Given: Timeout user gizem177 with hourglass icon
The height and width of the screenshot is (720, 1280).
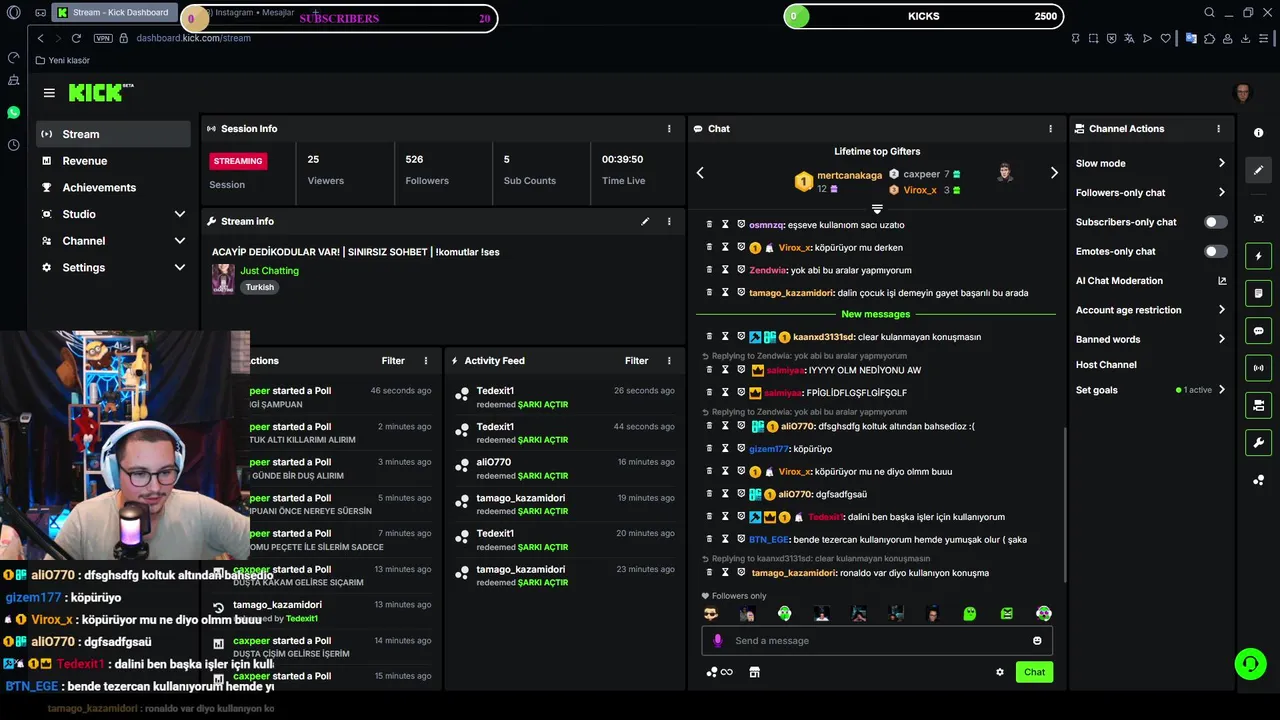Looking at the screenshot, I should [726, 449].
